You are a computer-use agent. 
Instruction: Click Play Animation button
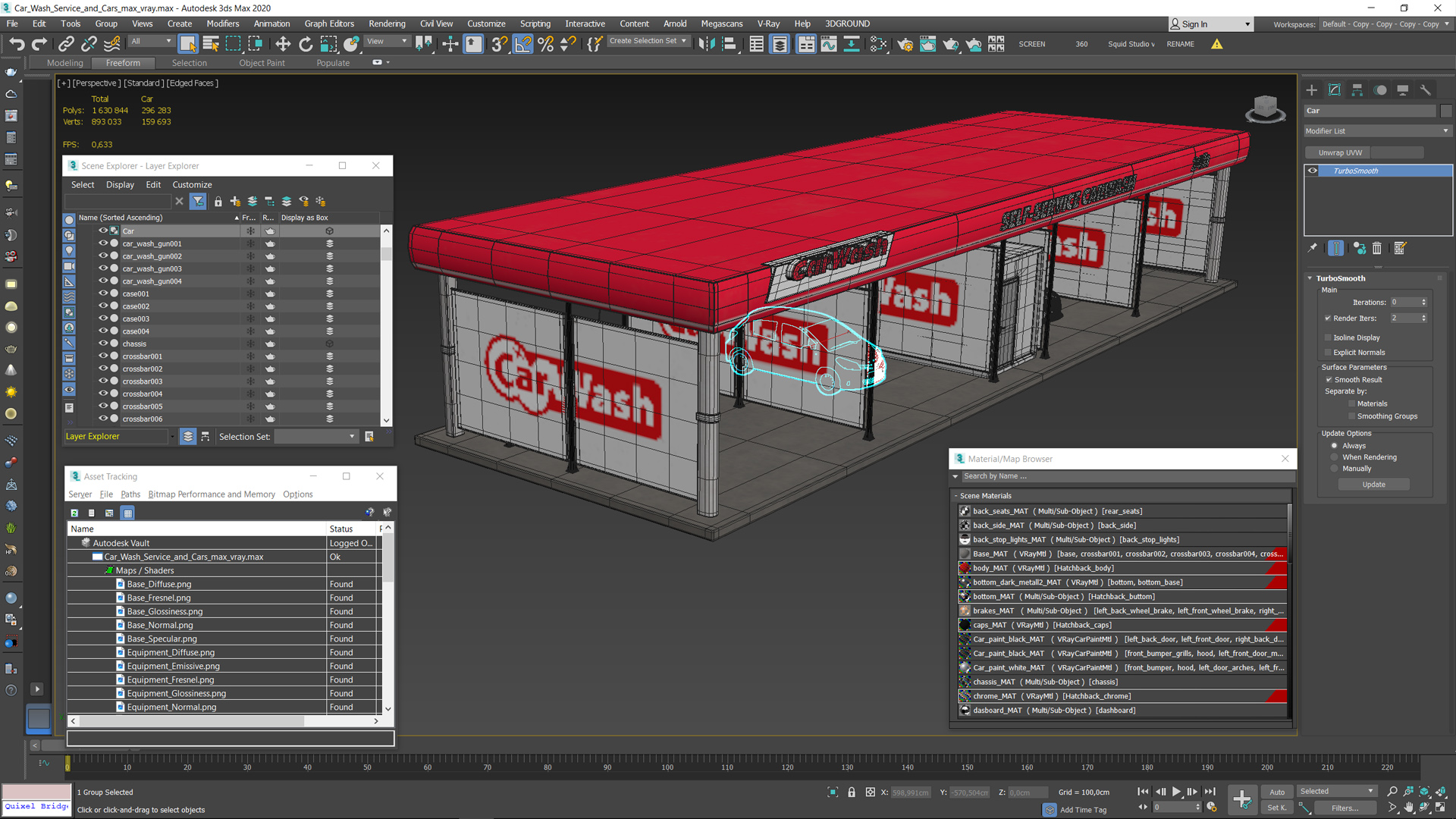coord(1176,792)
